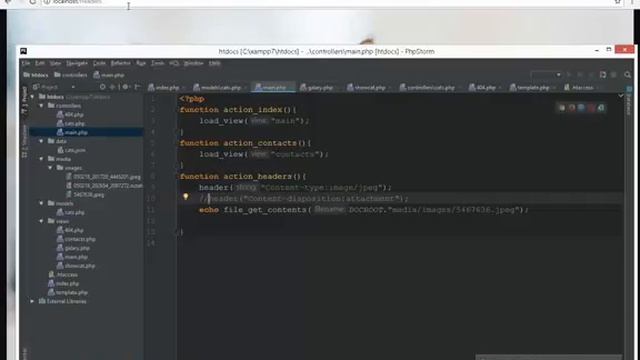Click the yellow lightbulb intention icon

point(186,197)
